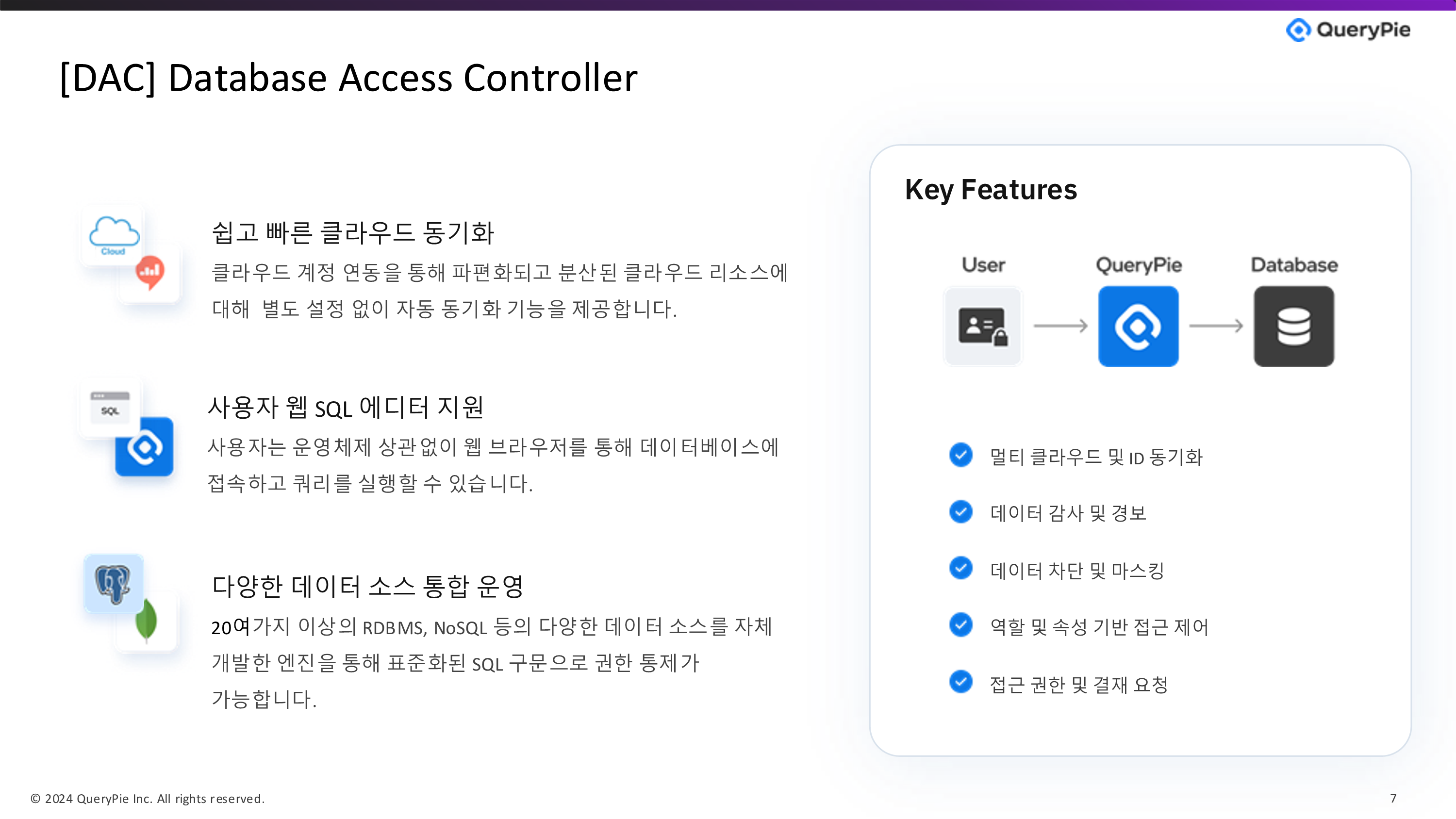Click the DAC Database Access Controller title
1456x819 pixels.
point(348,78)
